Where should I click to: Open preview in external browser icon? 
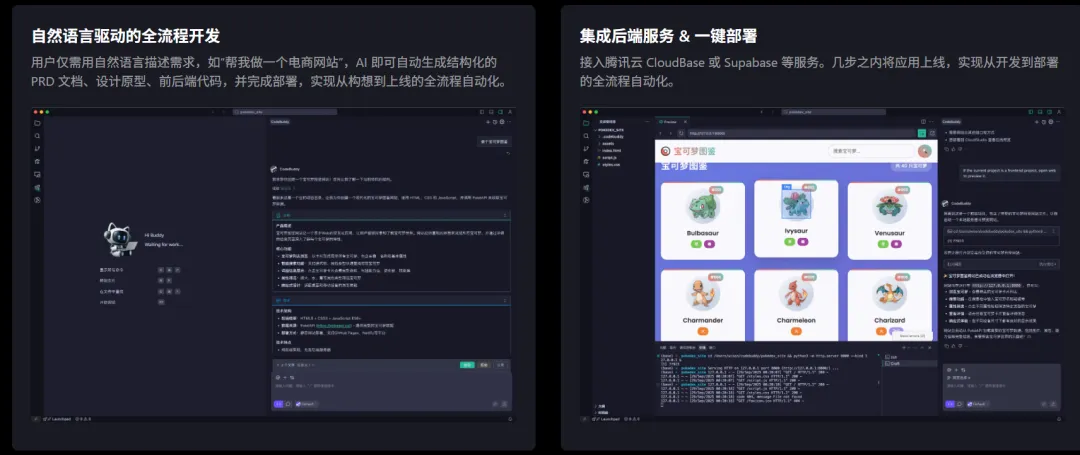click(933, 134)
